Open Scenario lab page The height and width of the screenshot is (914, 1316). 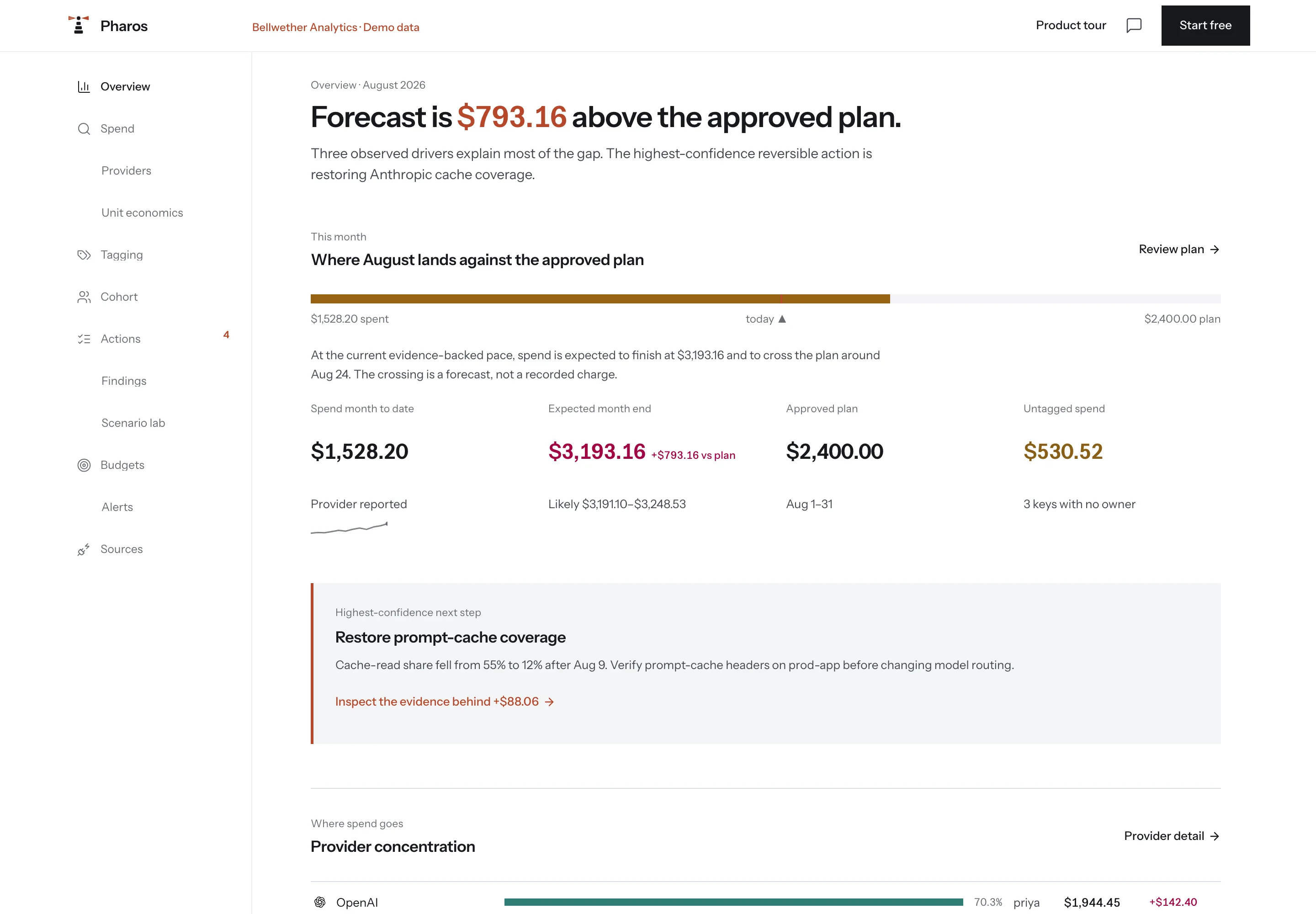tap(133, 423)
